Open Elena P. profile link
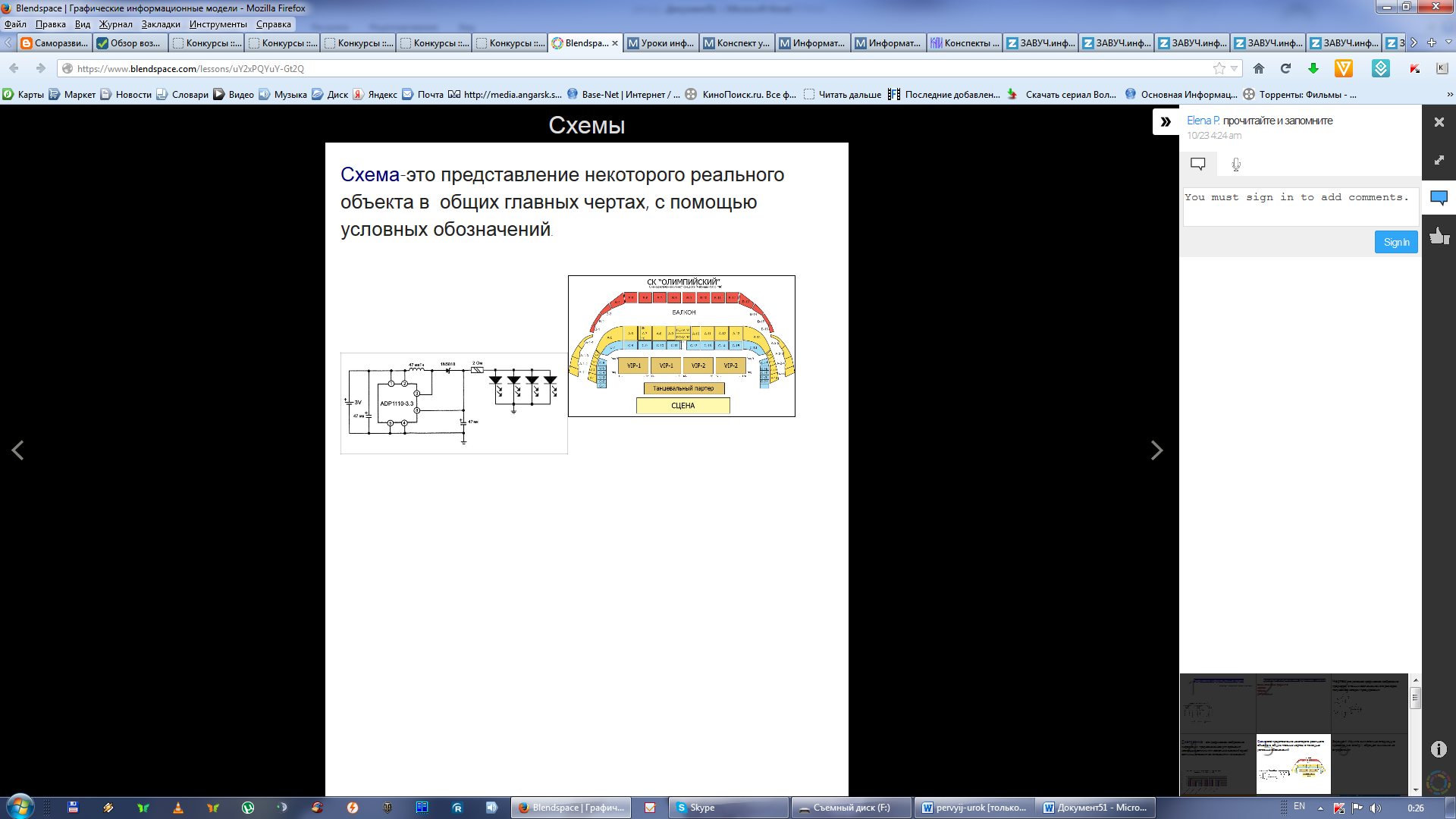 [1203, 121]
